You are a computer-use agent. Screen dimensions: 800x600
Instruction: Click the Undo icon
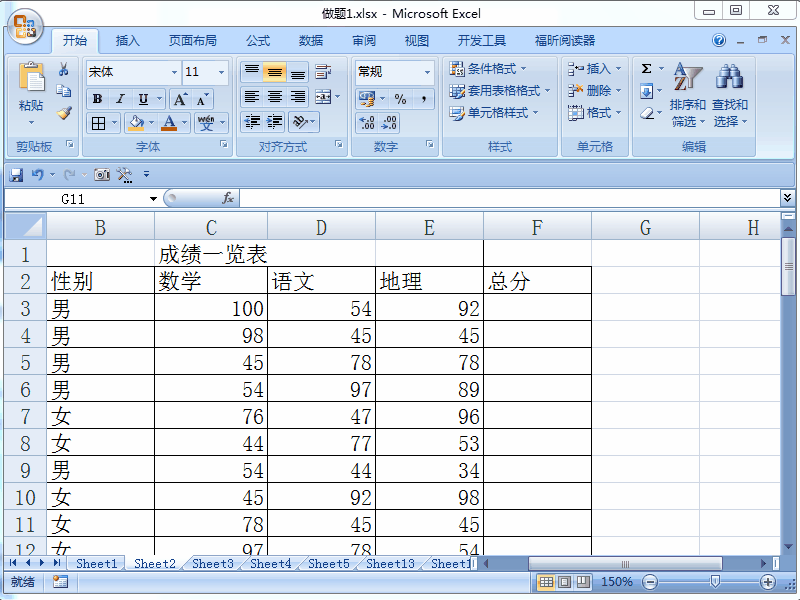point(38,174)
